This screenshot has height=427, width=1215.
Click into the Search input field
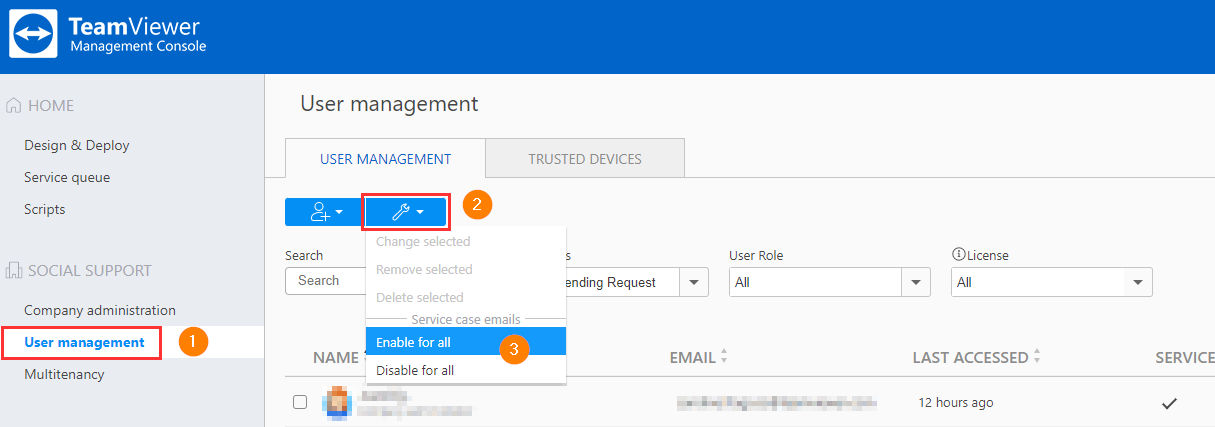coord(325,281)
